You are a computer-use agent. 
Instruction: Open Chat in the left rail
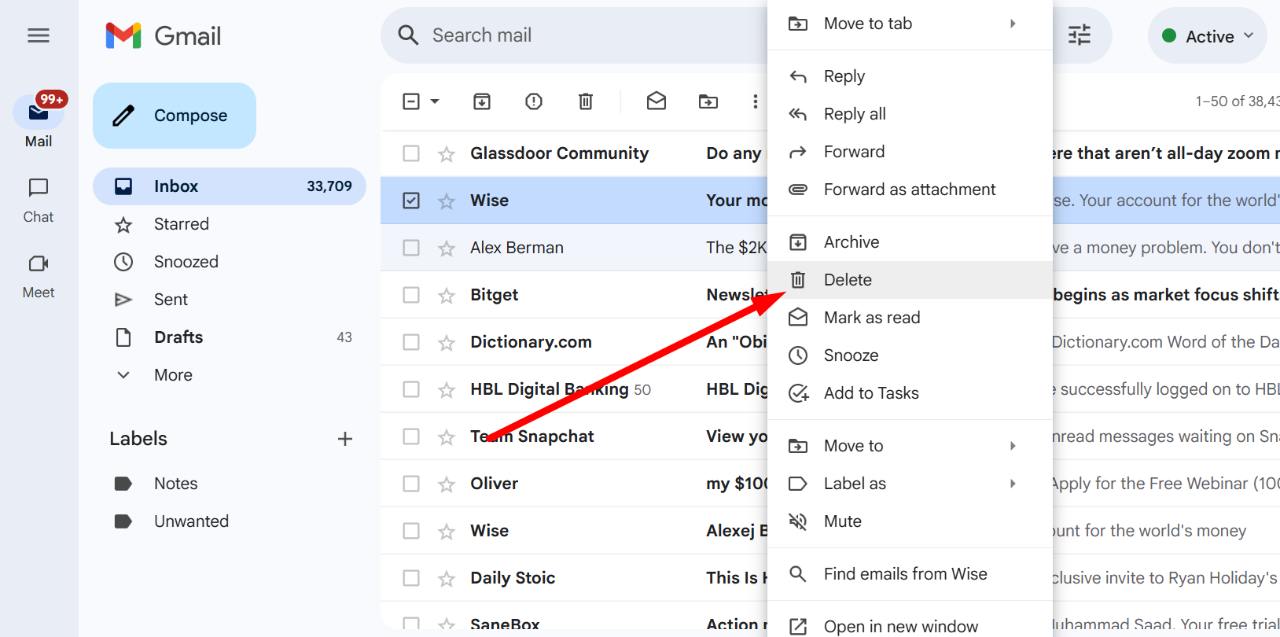[38, 200]
